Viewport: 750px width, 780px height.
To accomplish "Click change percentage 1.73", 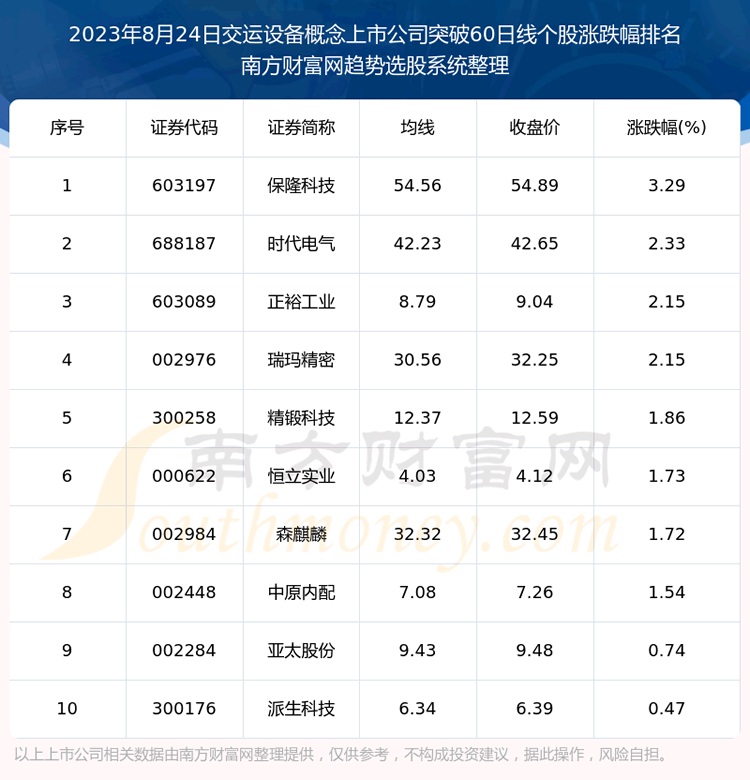I will [666, 476].
